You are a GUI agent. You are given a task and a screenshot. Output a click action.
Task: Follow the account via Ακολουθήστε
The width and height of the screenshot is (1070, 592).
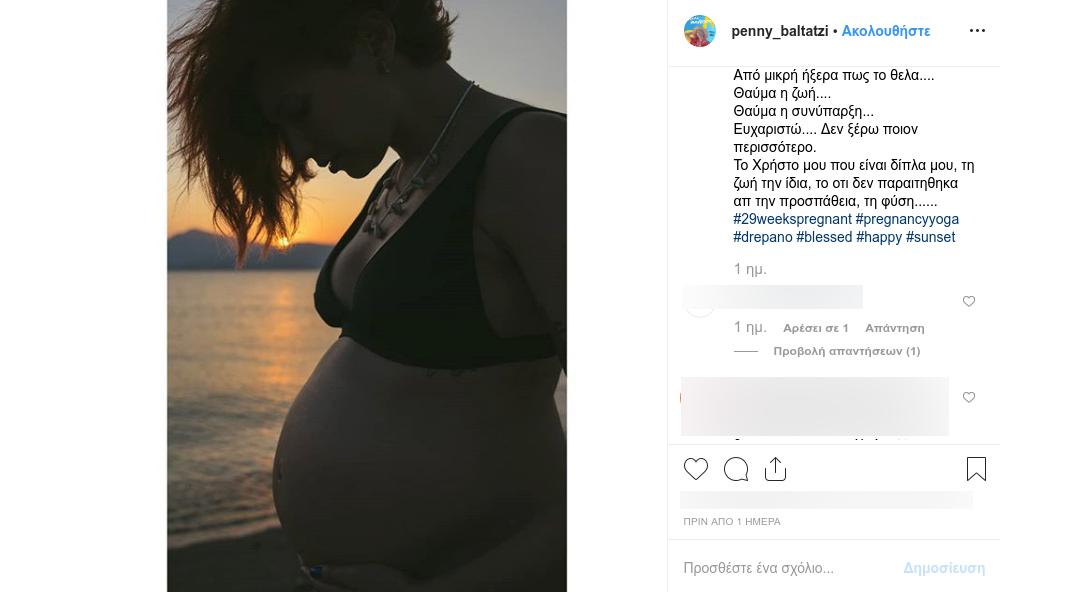[x=886, y=31]
